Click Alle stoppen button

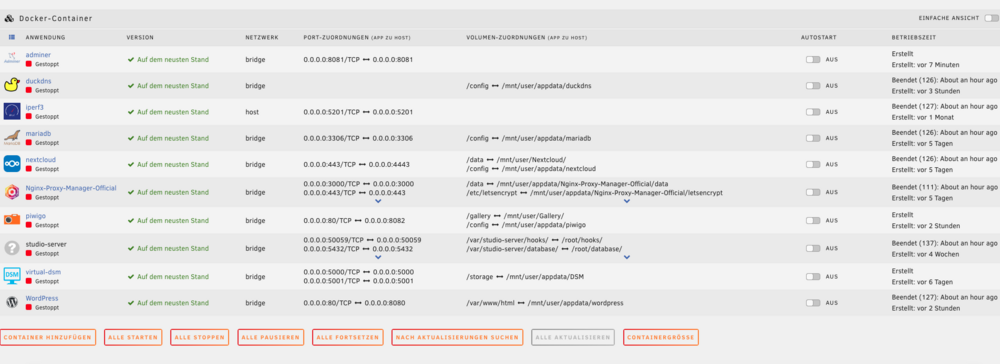coord(200,337)
